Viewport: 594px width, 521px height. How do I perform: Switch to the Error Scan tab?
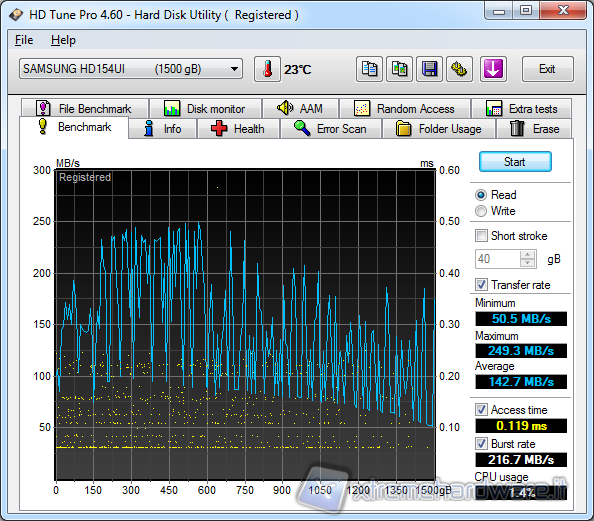330,128
